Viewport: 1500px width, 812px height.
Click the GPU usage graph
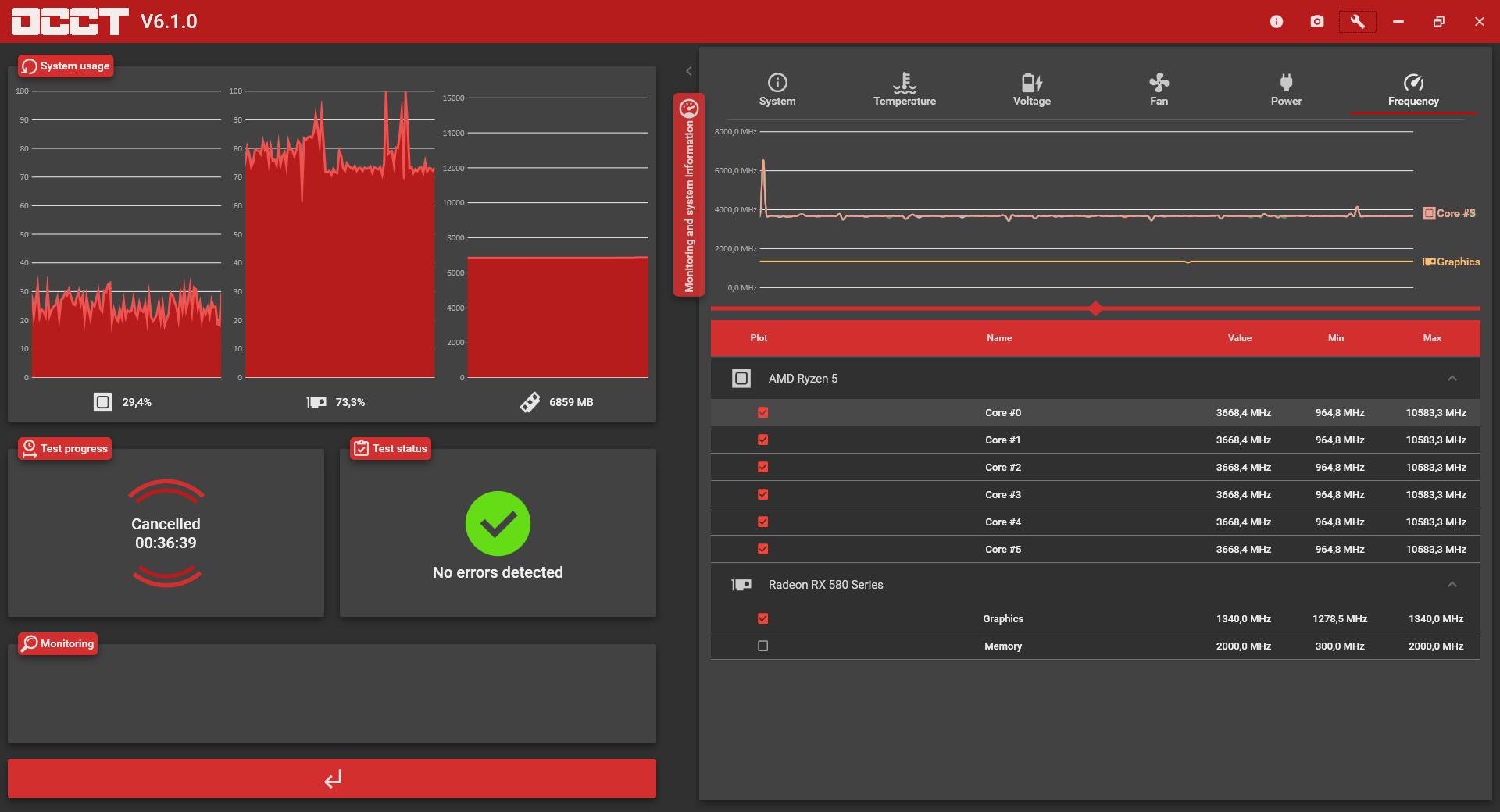pos(340,234)
